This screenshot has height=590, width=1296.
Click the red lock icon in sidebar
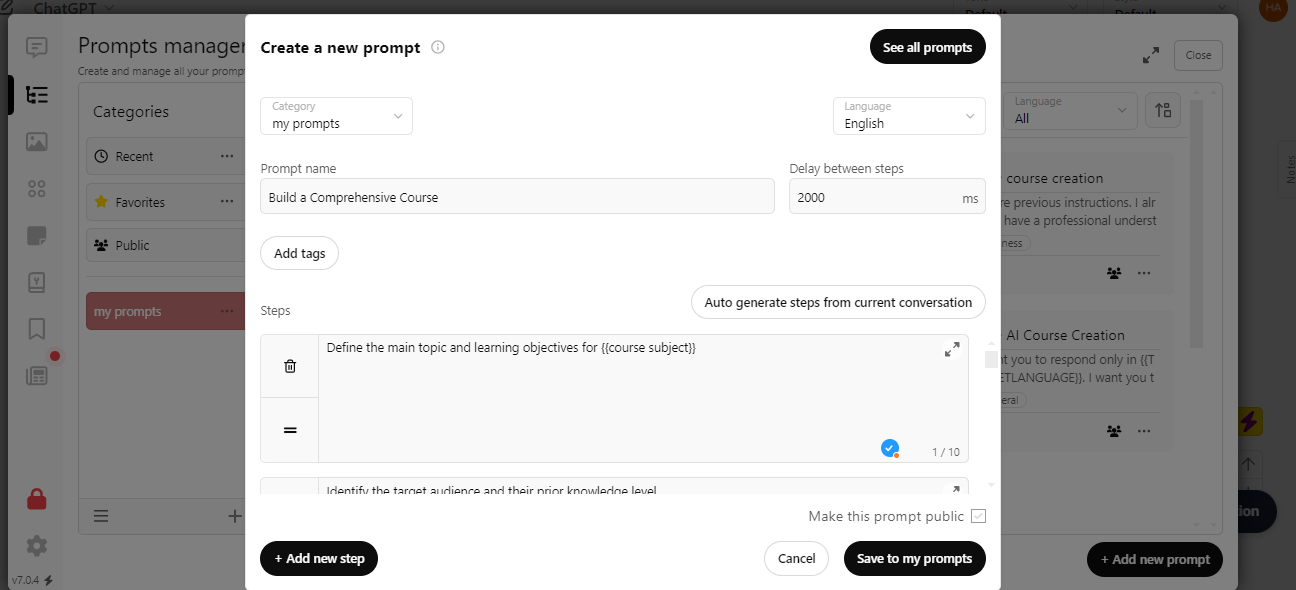point(37,498)
